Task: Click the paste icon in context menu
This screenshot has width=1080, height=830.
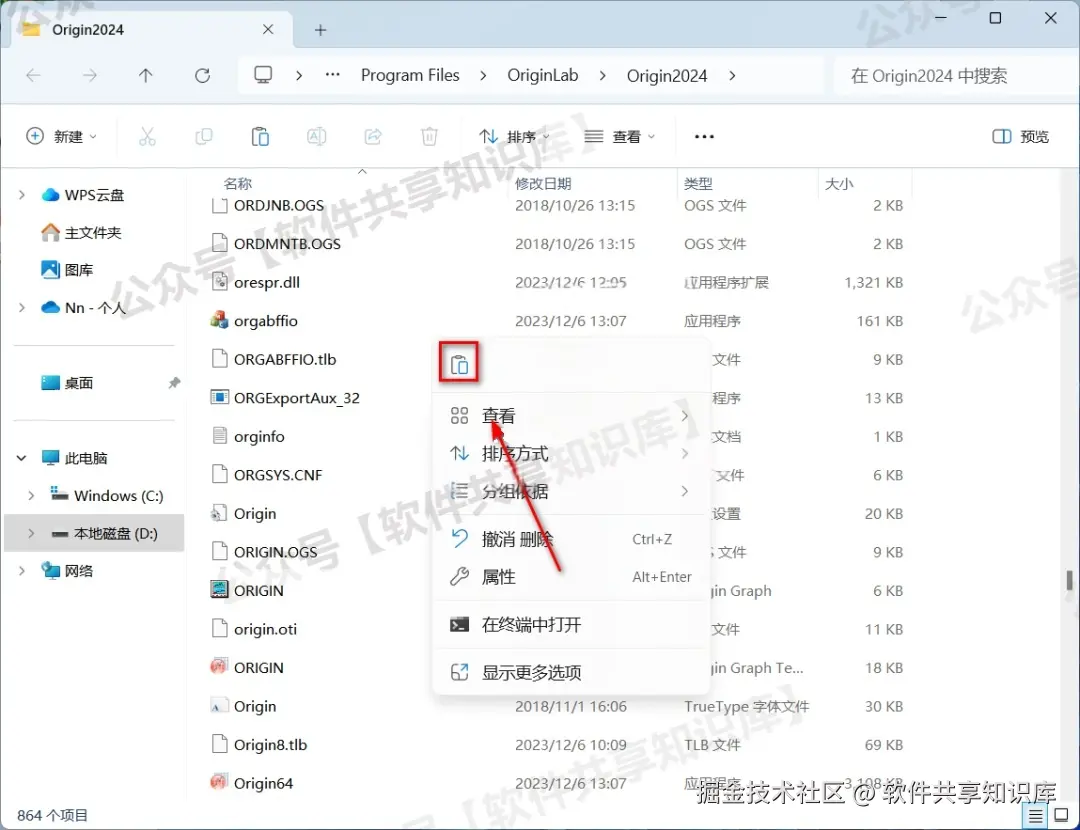Action: click(x=459, y=364)
